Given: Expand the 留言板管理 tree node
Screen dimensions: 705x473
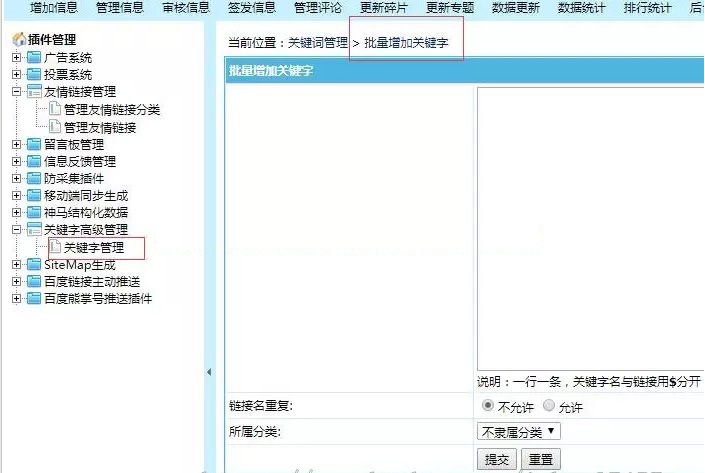Looking at the screenshot, I should coord(17,145).
